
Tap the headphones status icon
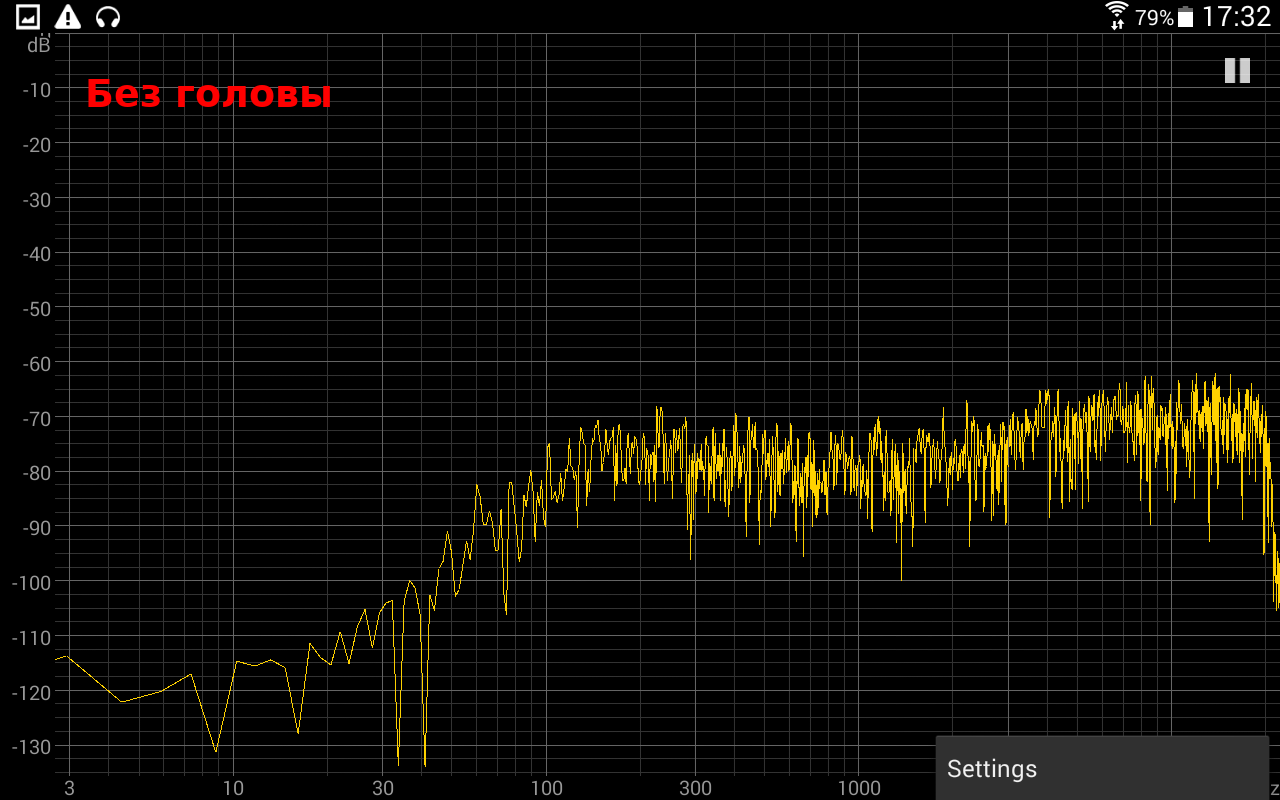[x=108, y=16]
